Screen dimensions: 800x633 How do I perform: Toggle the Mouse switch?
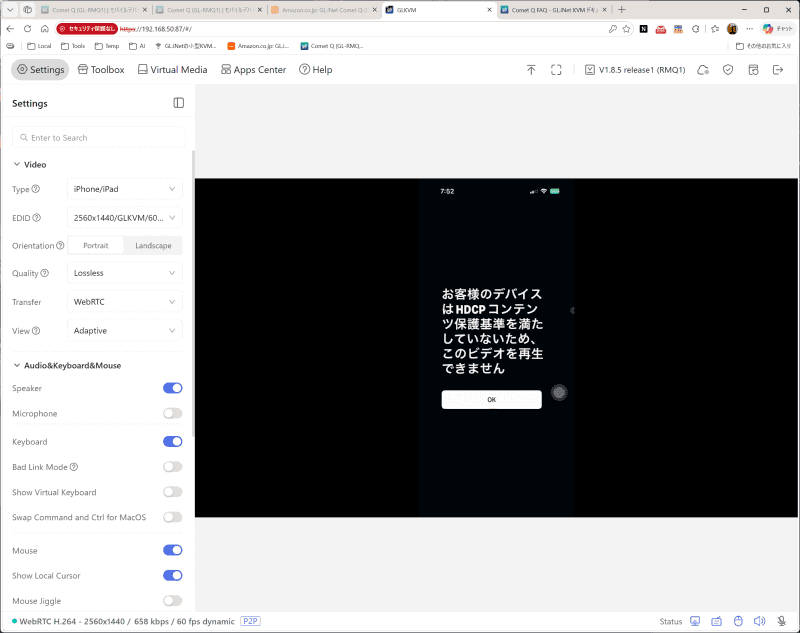tap(172, 550)
